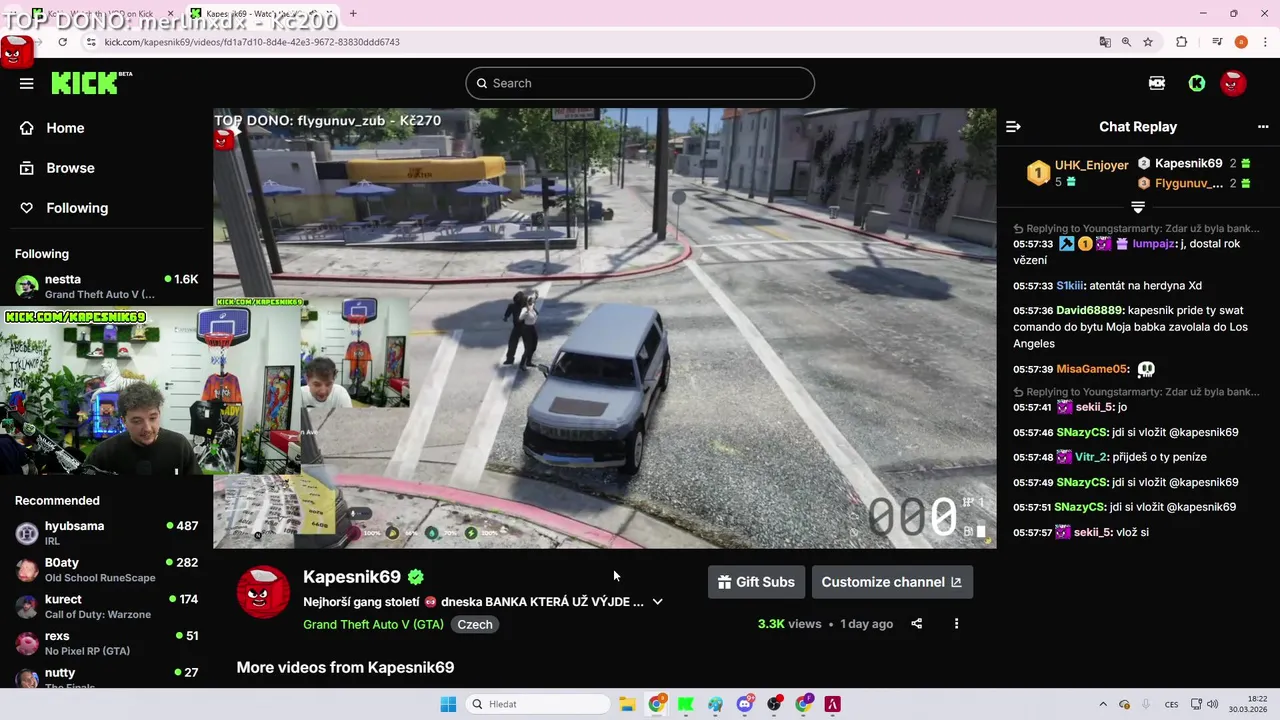Open File Explorer from taskbar

627,704
